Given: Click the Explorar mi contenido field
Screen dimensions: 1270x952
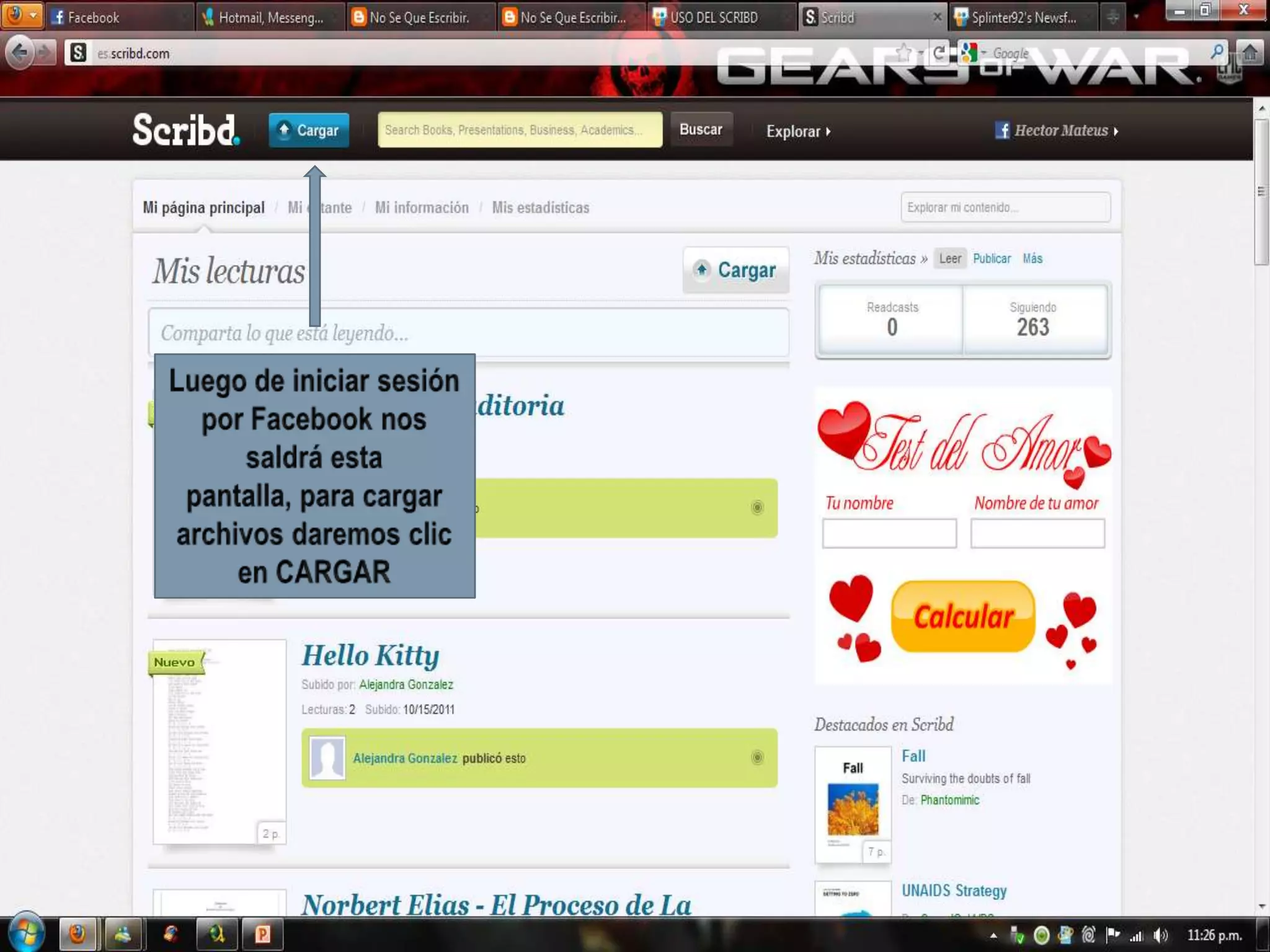Looking at the screenshot, I should tap(1005, 207).
